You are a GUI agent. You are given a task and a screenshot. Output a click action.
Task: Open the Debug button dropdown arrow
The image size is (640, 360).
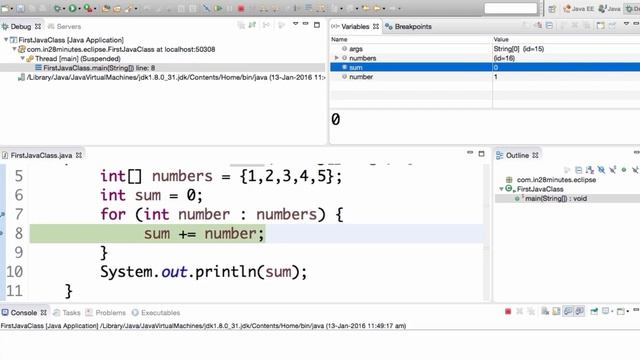[64, 9]
